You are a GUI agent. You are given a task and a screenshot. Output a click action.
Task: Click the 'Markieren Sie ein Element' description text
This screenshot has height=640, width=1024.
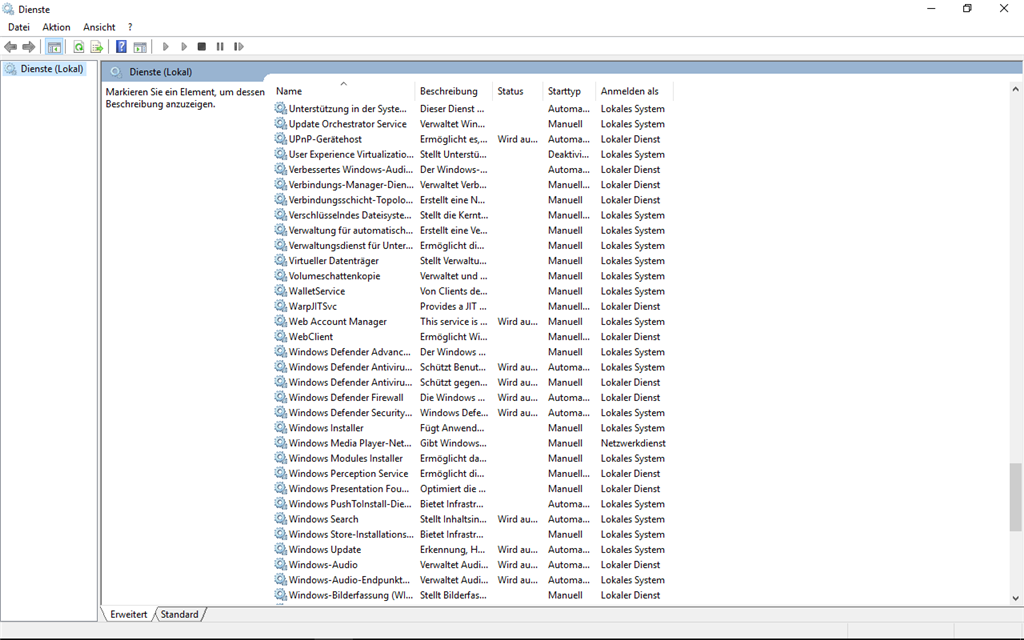[x=185, y=98]
